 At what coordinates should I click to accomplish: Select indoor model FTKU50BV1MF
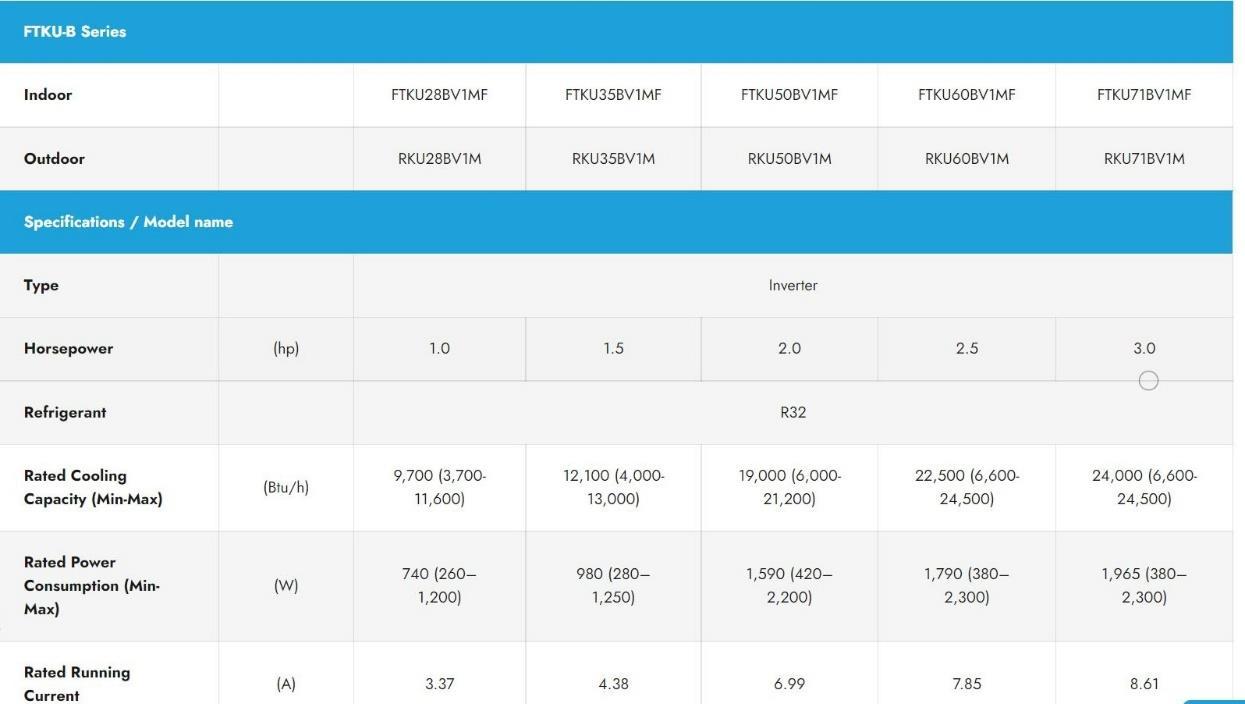[x=789, y=95]
